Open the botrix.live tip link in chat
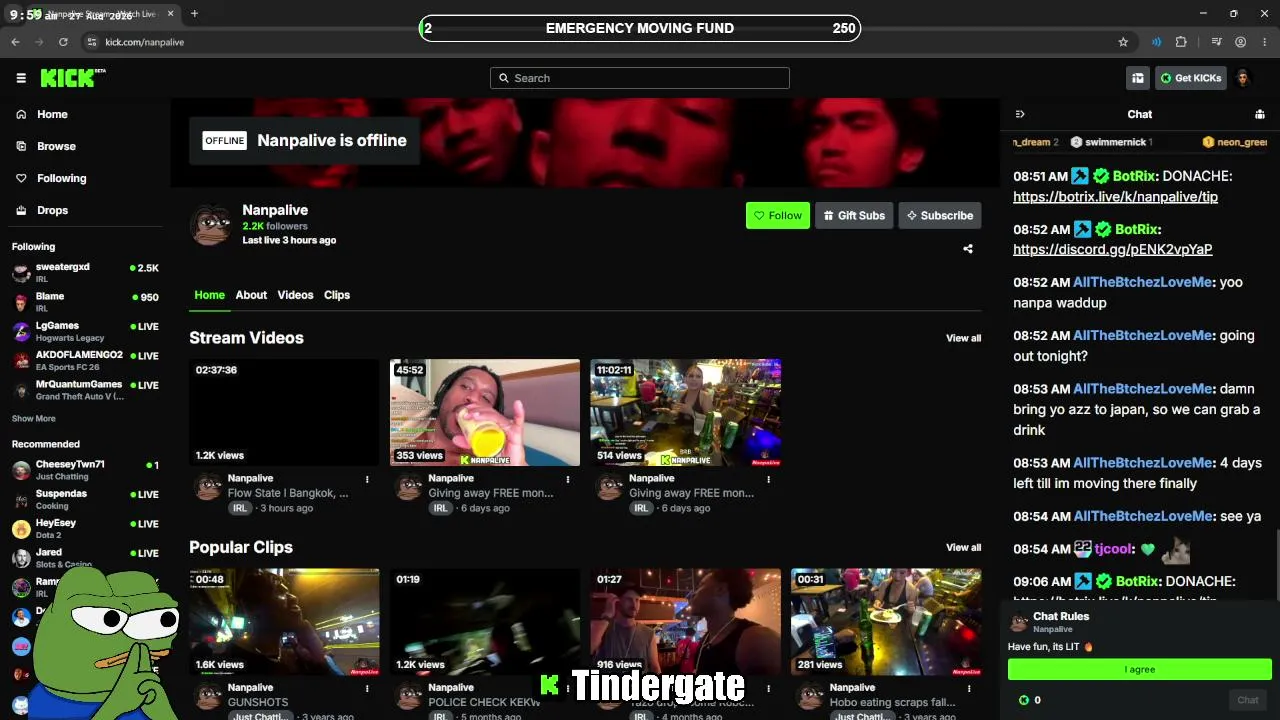Screen dimensions: 1280x720 [x=1115, y=197]
